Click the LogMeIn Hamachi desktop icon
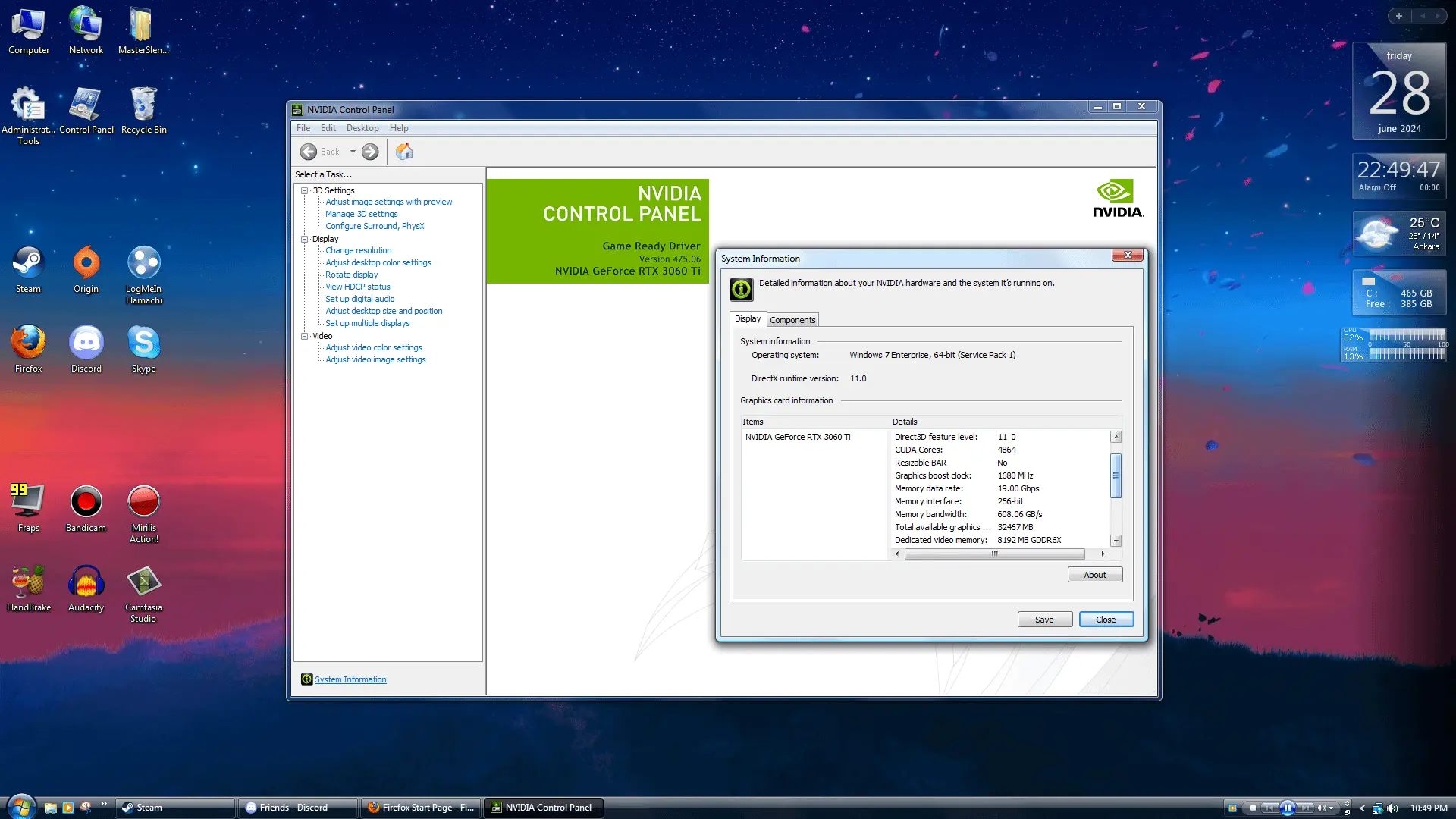The width and height of the screenshot is (1456, 819). [x=143, y=275]
